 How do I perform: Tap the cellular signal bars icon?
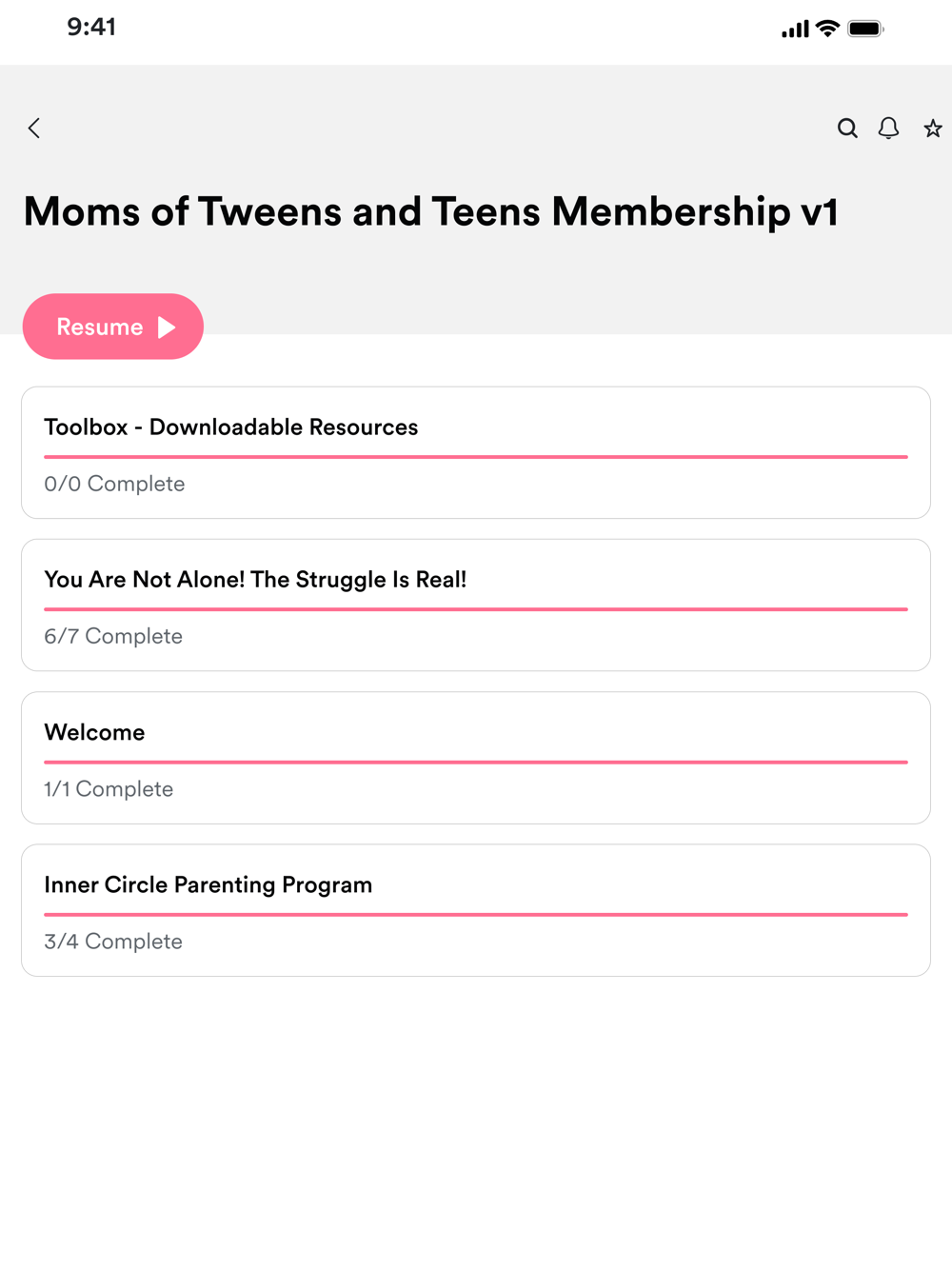(x=795, y=30)
